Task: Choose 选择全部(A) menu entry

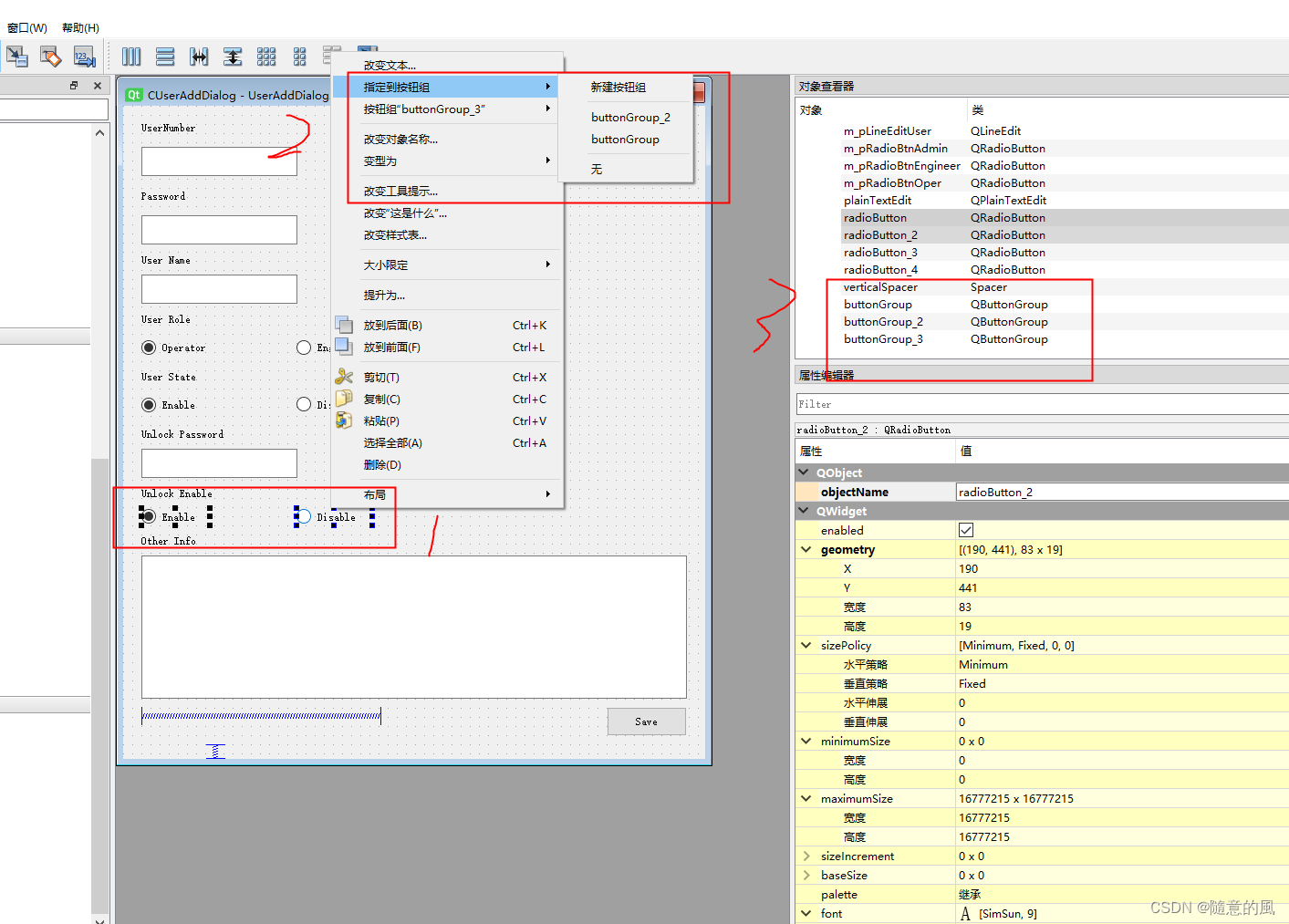Action: pos(447,442)
